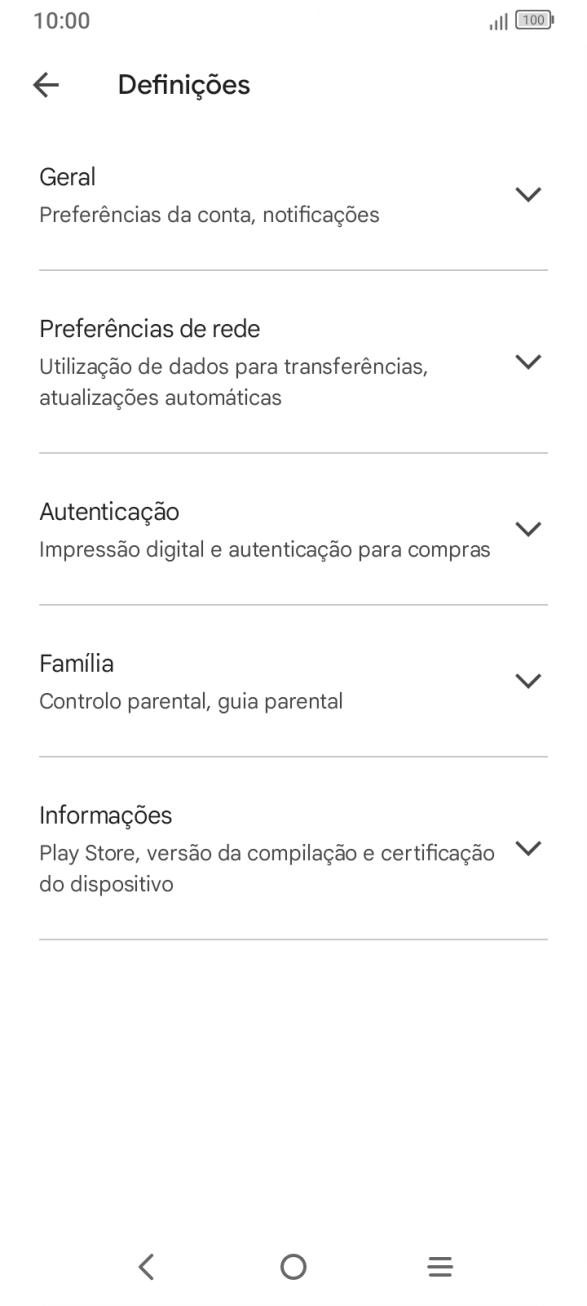Tap Impressão digital e autenticação description
587x1306 pixels.
264,549
